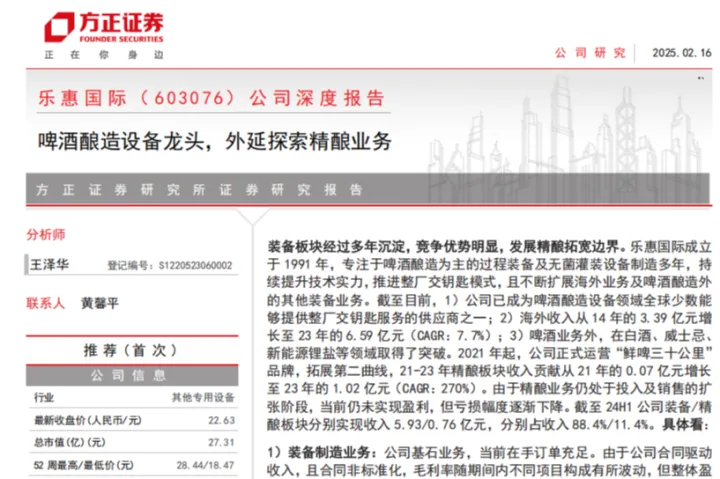
Task: Click the value '其他专用设备'
Action: (203, 397)
